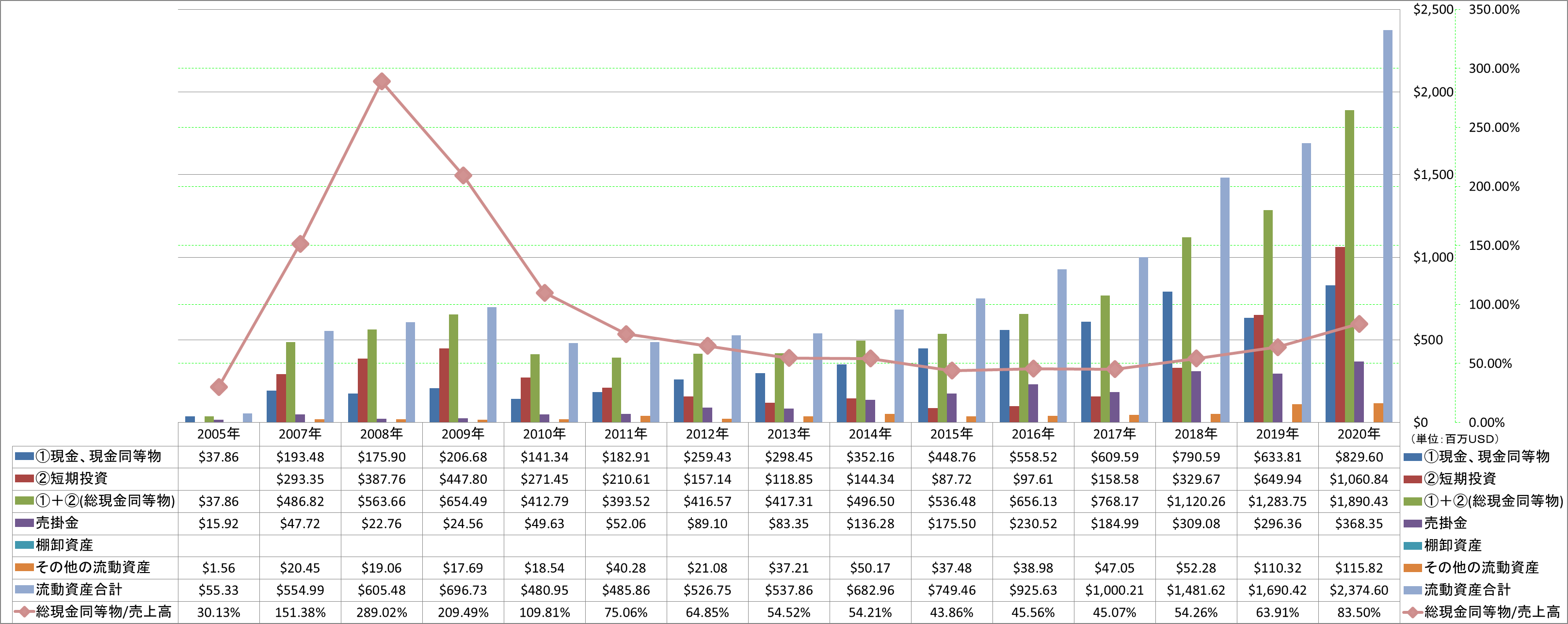Select the right-side legend entry ②短期投資
This screenshot has height=624, width=1568.
(x=1450, y=478)
